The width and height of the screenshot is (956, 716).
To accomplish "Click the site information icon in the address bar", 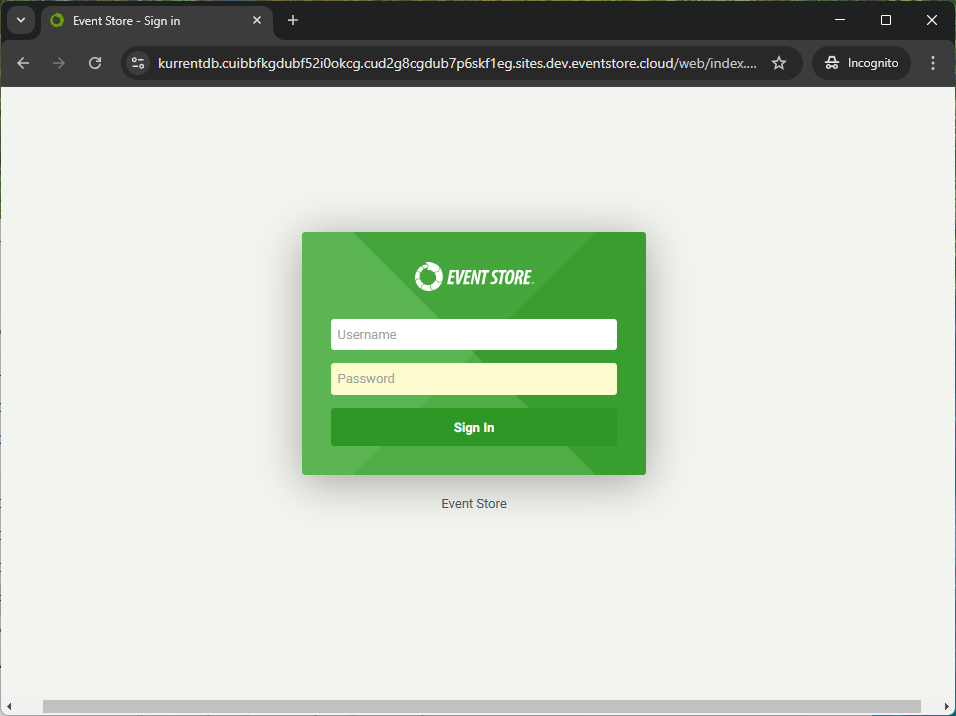I will coord(135,62).
